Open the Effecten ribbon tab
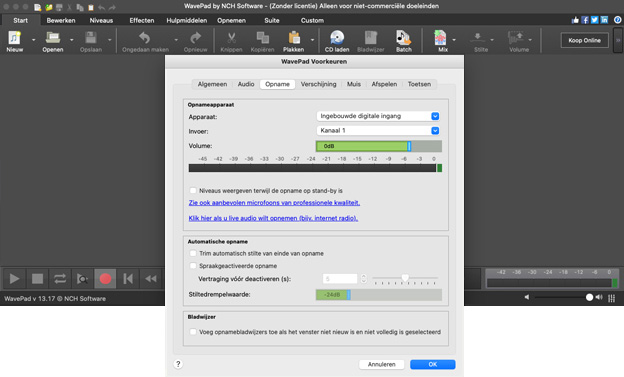This screenshot has width=624, height=377. [x=142, y=20]
